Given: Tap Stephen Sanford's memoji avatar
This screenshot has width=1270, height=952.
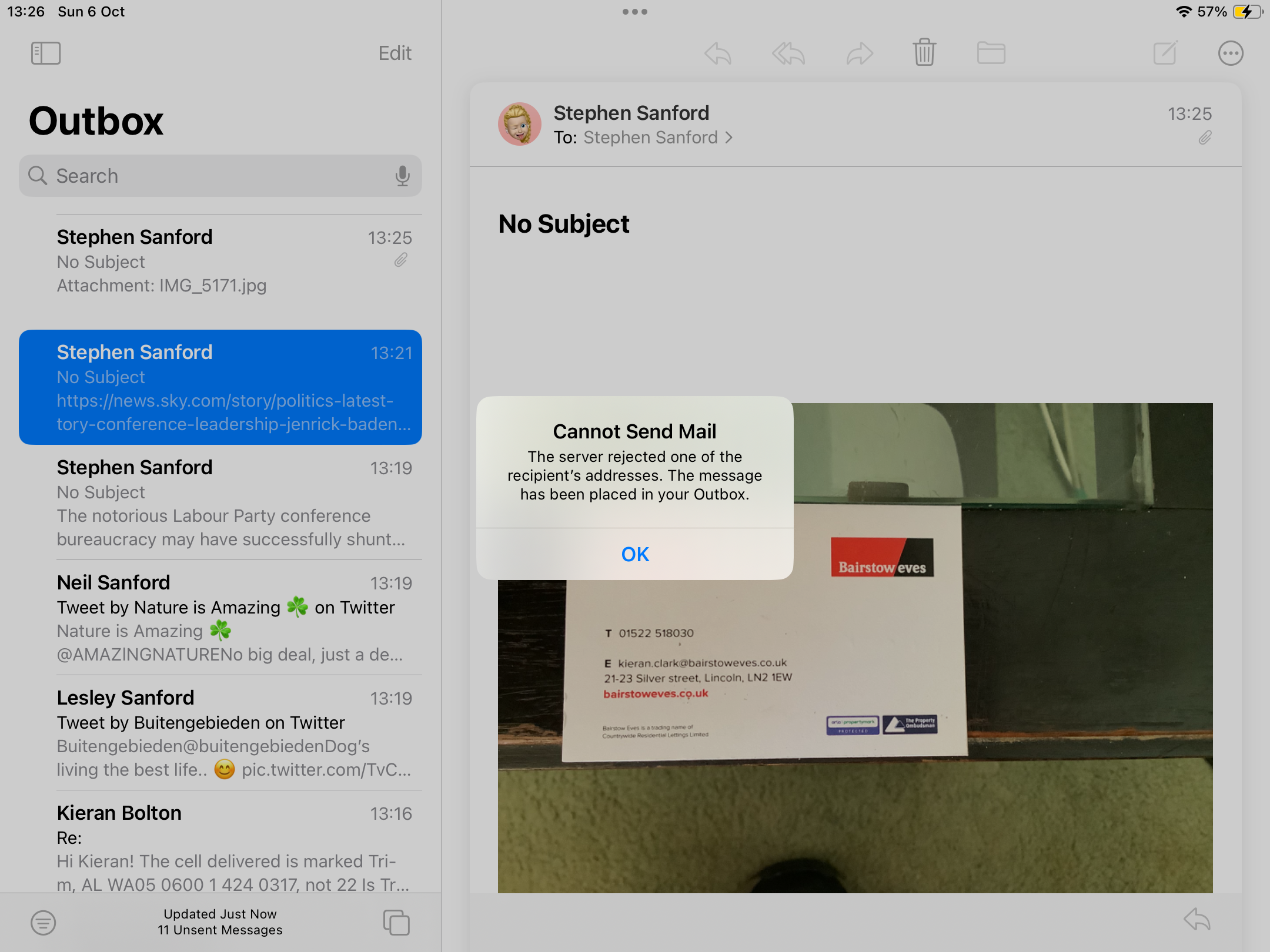Looking at the screenshot, I should coord(520,124).
